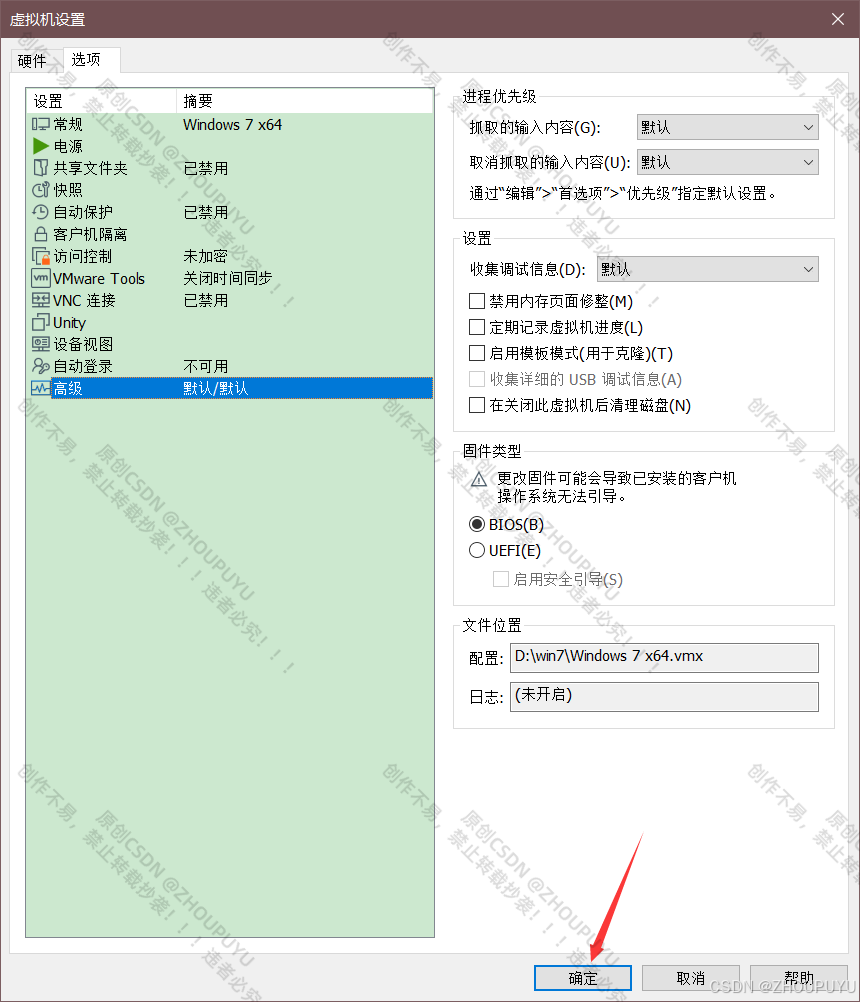Select the Unity row text
The height and width of the screenshot is (1002, 860).
tap(69, 323)
